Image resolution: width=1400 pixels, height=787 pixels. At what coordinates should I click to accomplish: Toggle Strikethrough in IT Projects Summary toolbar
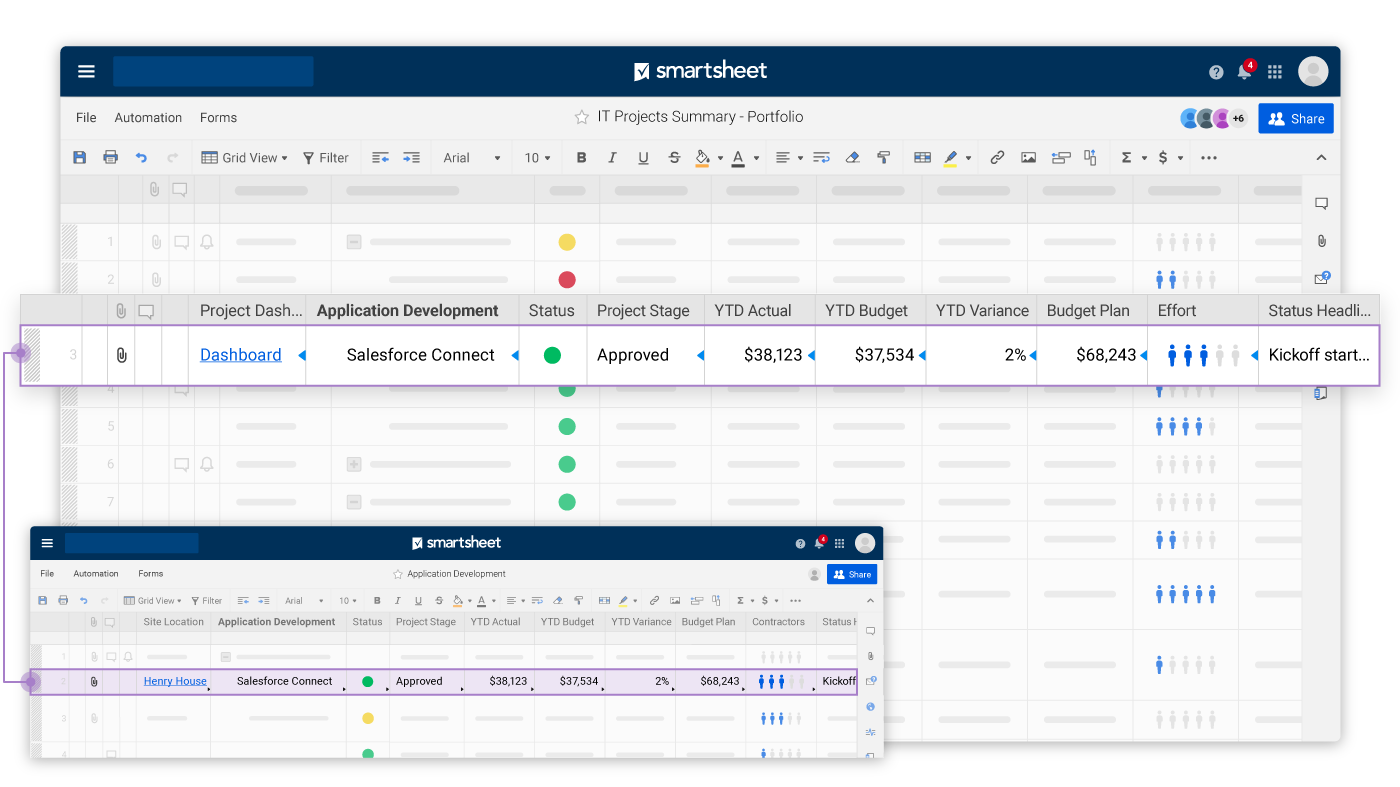pos(674,157)
